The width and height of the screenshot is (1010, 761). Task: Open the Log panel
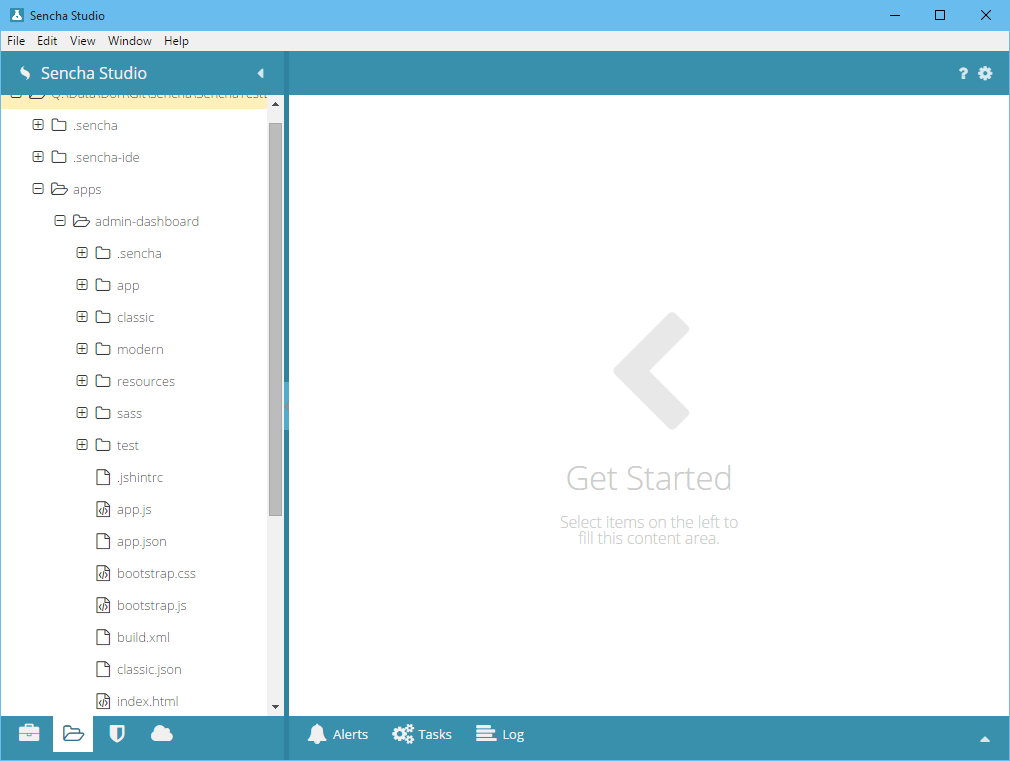coord(500,734)
